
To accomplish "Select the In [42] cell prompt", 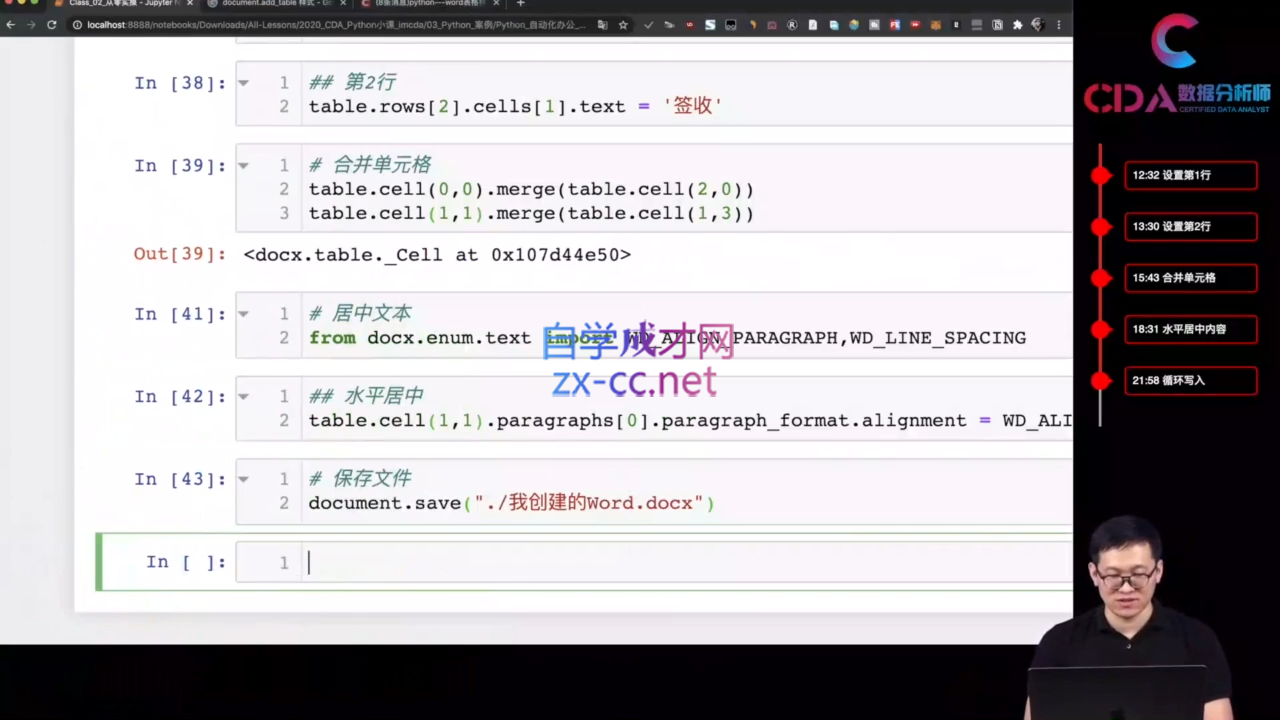I will pos(180,397).
